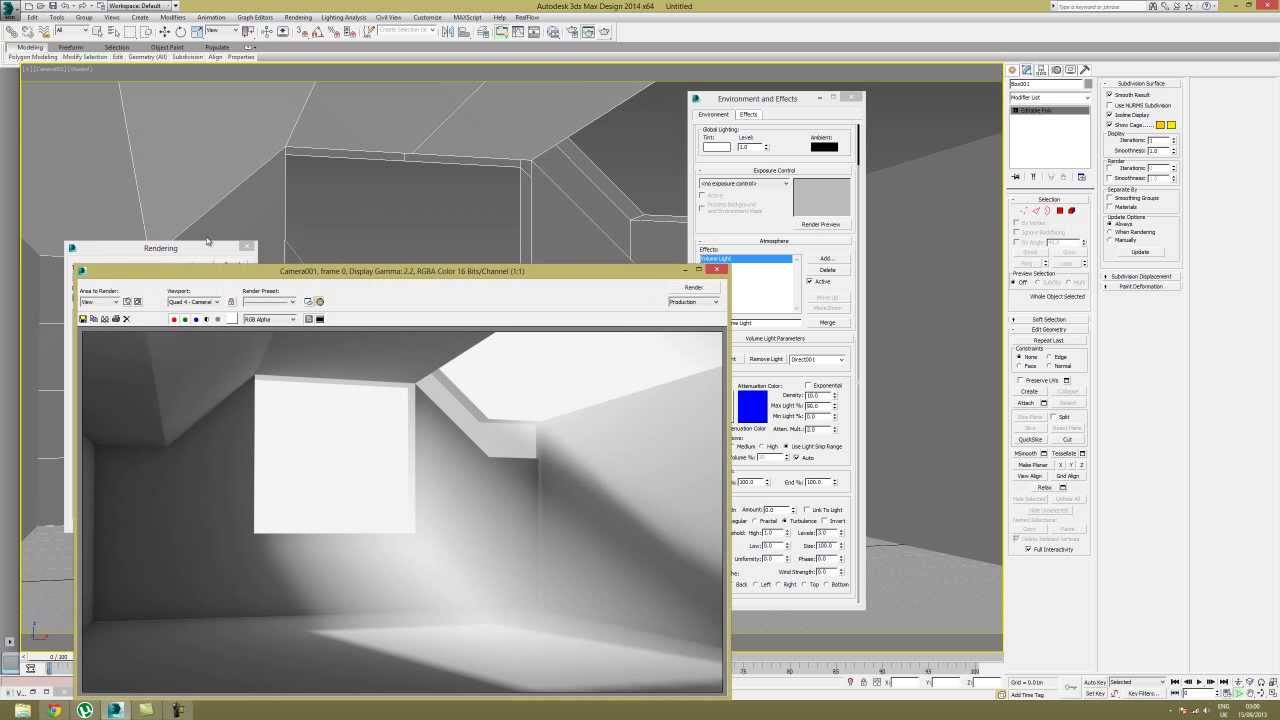Open RGB Alpha channel dropdown
1280x720 pixels.
click(x=270, y=319)
